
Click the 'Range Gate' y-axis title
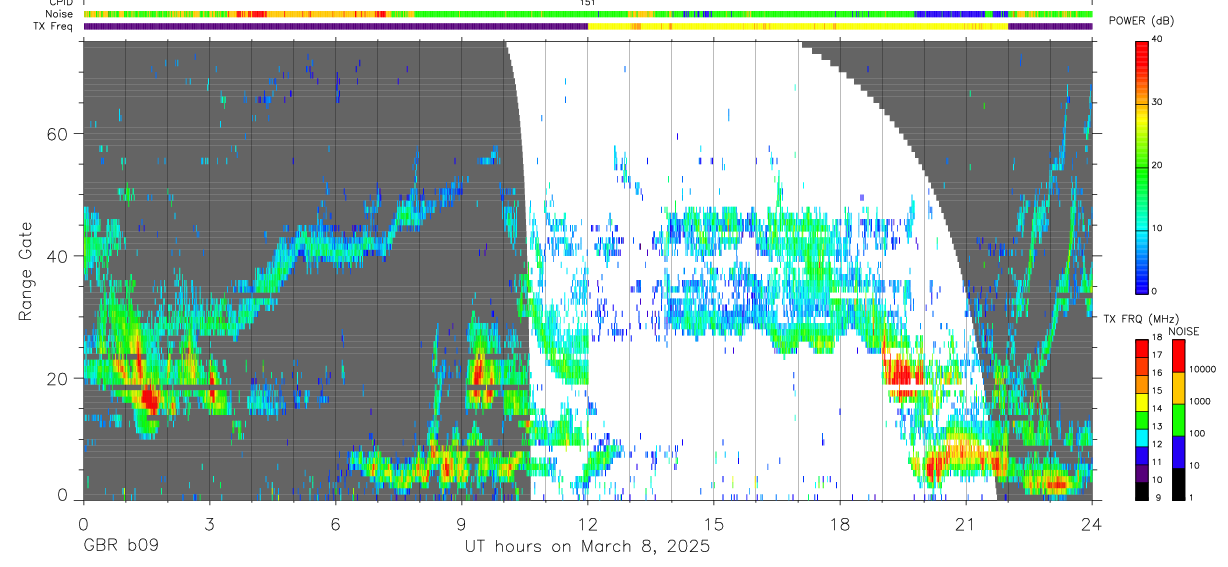tap(26, 271)
